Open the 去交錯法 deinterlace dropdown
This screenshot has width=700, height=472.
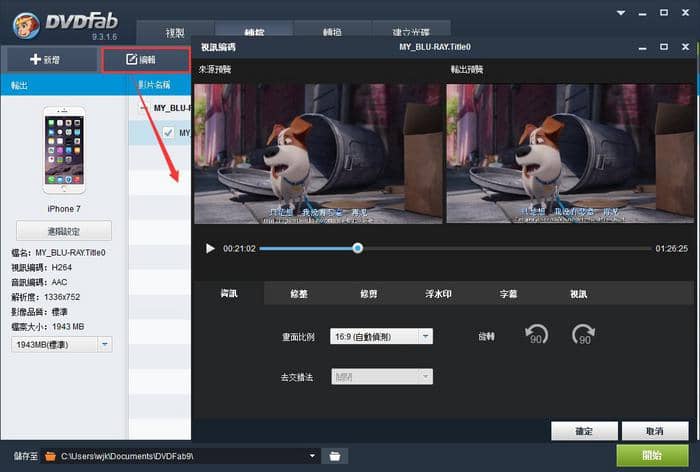tap(382, 377)
